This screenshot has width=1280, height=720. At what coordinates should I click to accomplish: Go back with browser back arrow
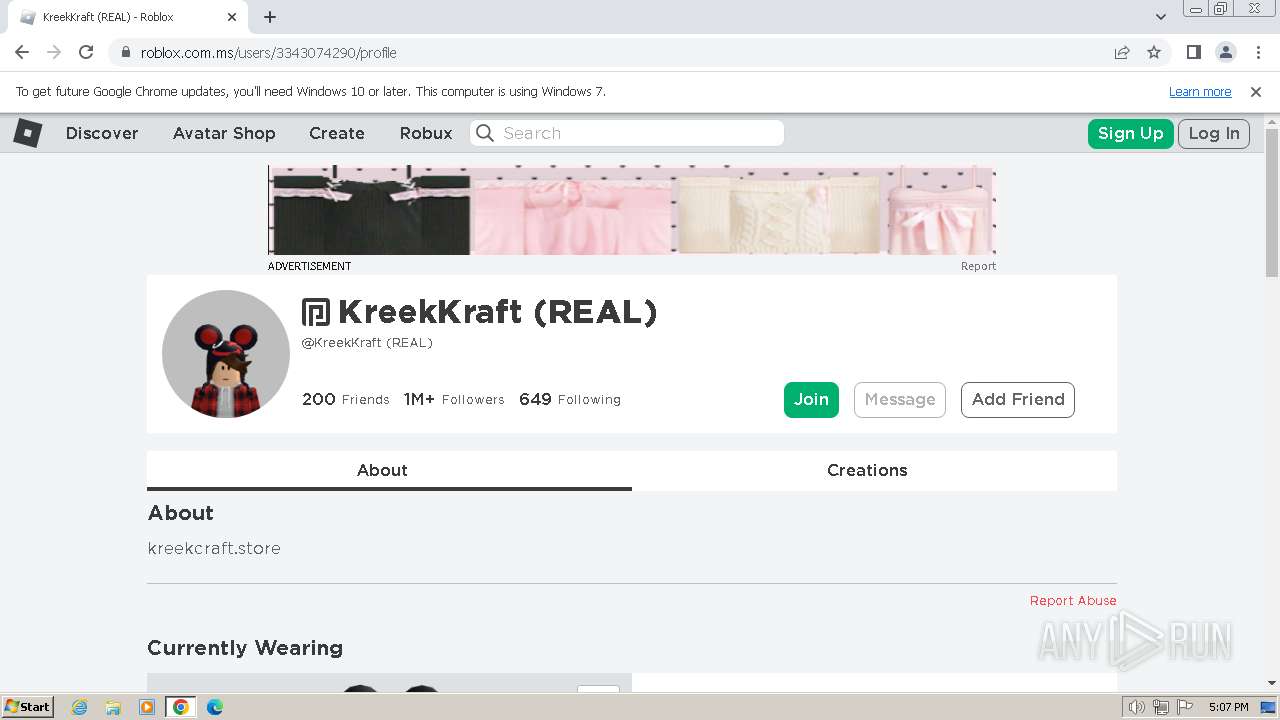point(22,52)
